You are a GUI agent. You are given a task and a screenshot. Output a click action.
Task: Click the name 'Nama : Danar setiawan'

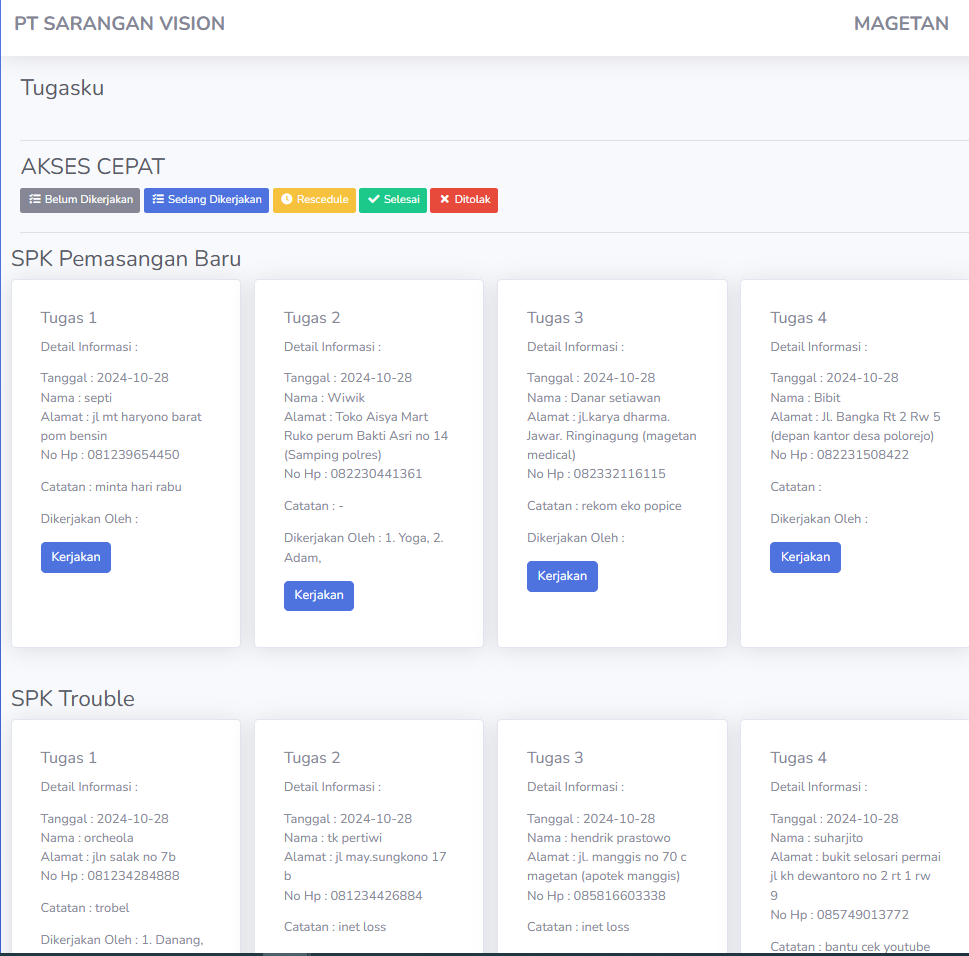[x=594, y=398]
